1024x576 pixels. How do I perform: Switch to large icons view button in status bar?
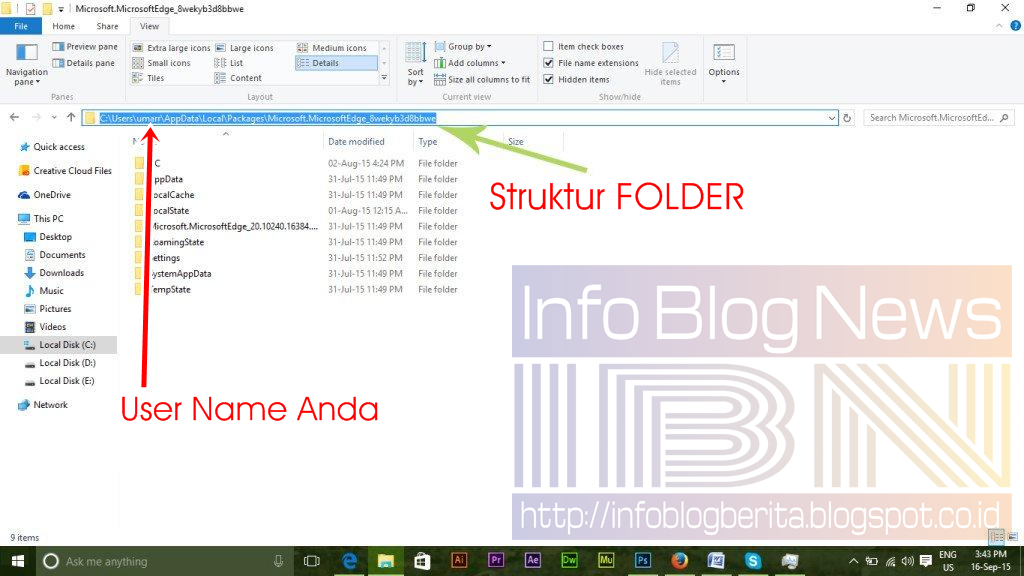coord(1013,537)
